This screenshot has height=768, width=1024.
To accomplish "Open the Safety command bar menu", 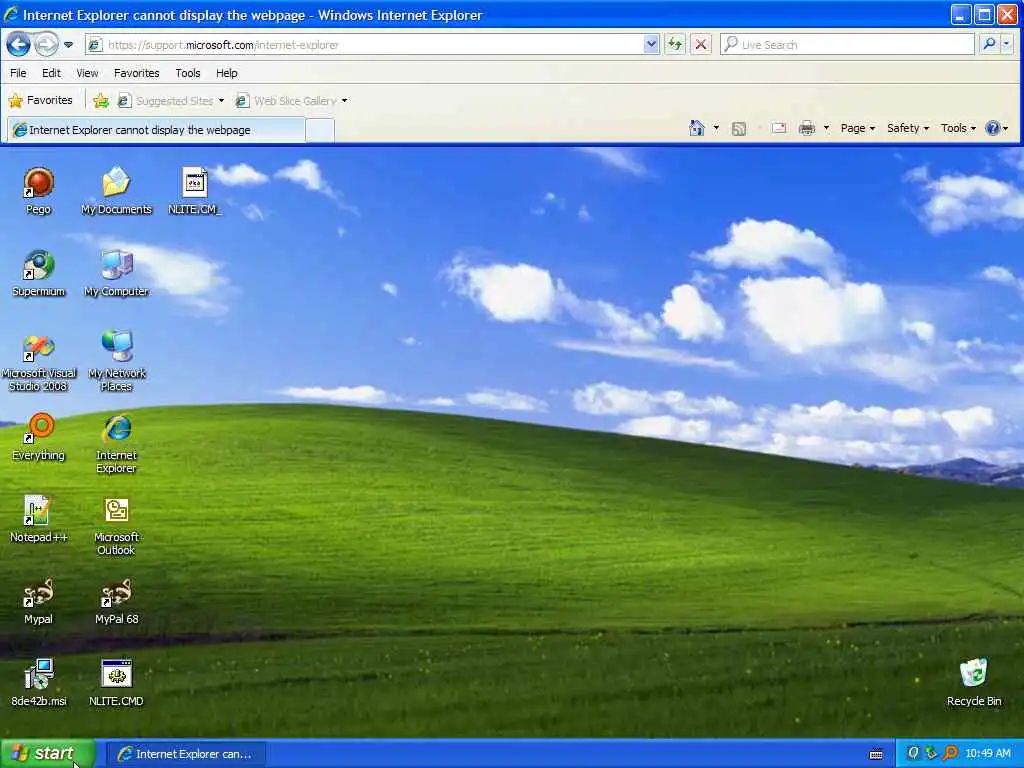I will pos(908,128).
